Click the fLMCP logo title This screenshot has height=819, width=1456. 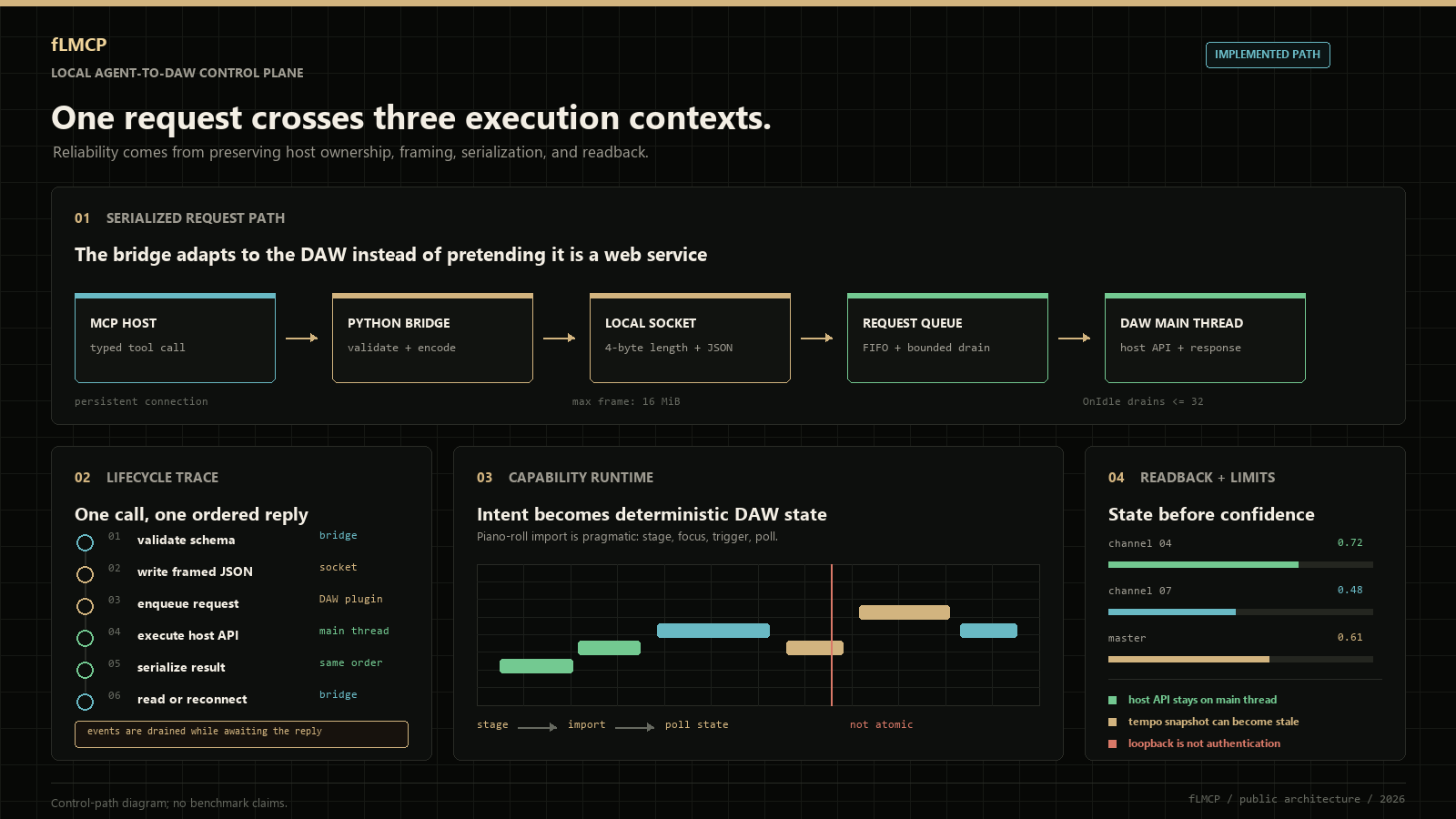tap(79, 45)
